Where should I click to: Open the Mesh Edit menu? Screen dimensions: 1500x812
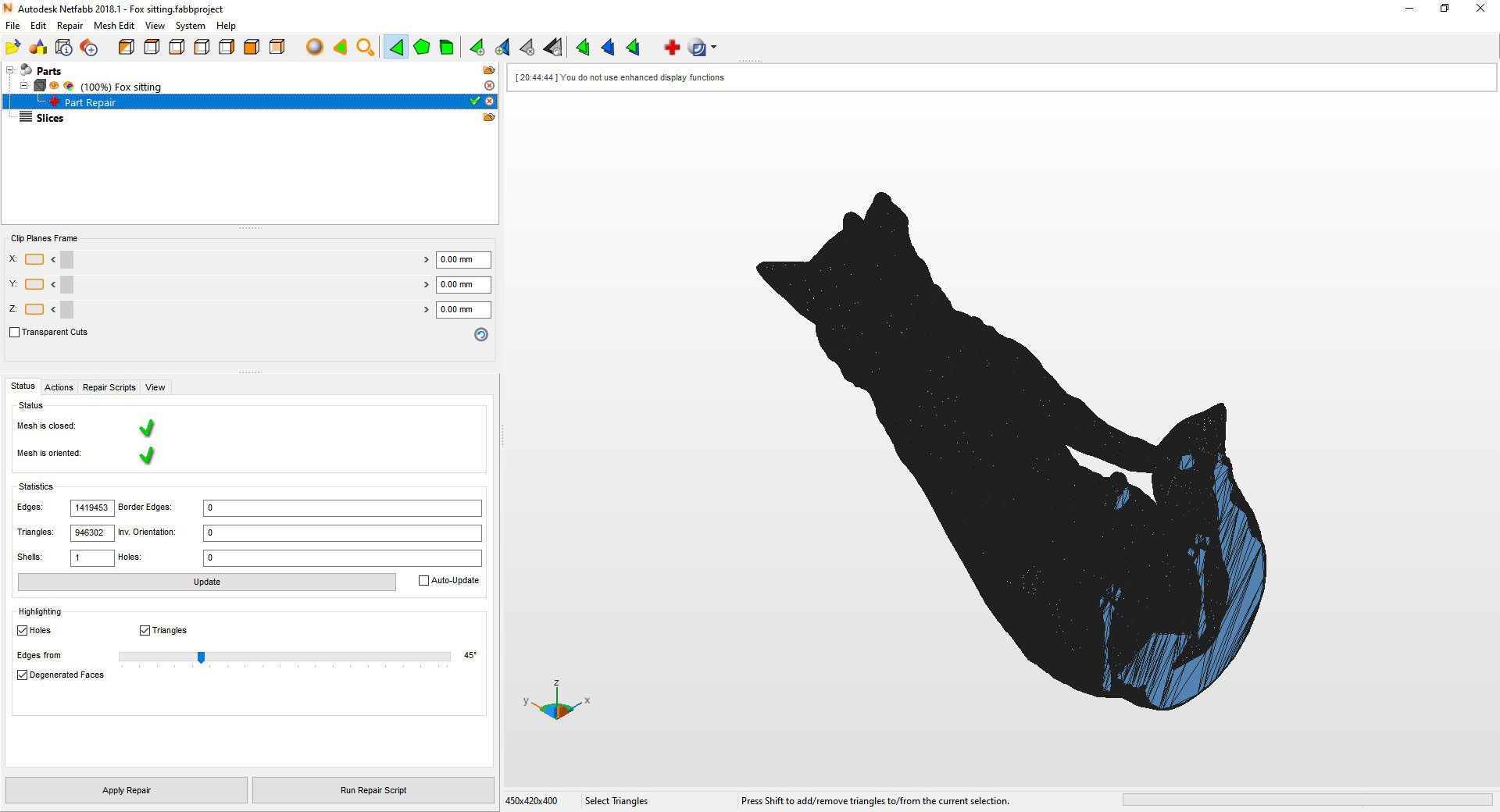(x=114, y=26)
